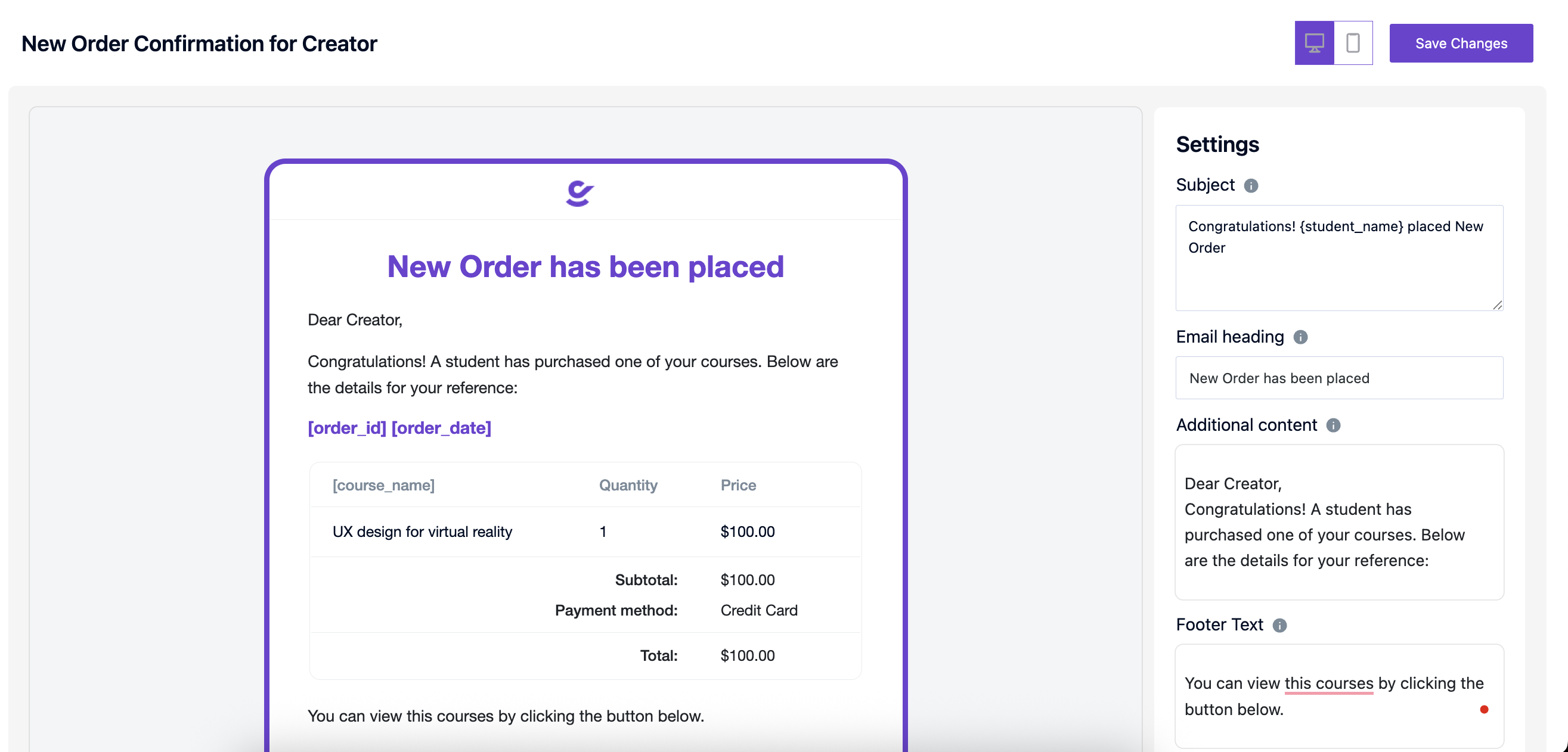Toggle the mobile preview view
This screenshot has width=1568, height=752.
point(1353,42)
